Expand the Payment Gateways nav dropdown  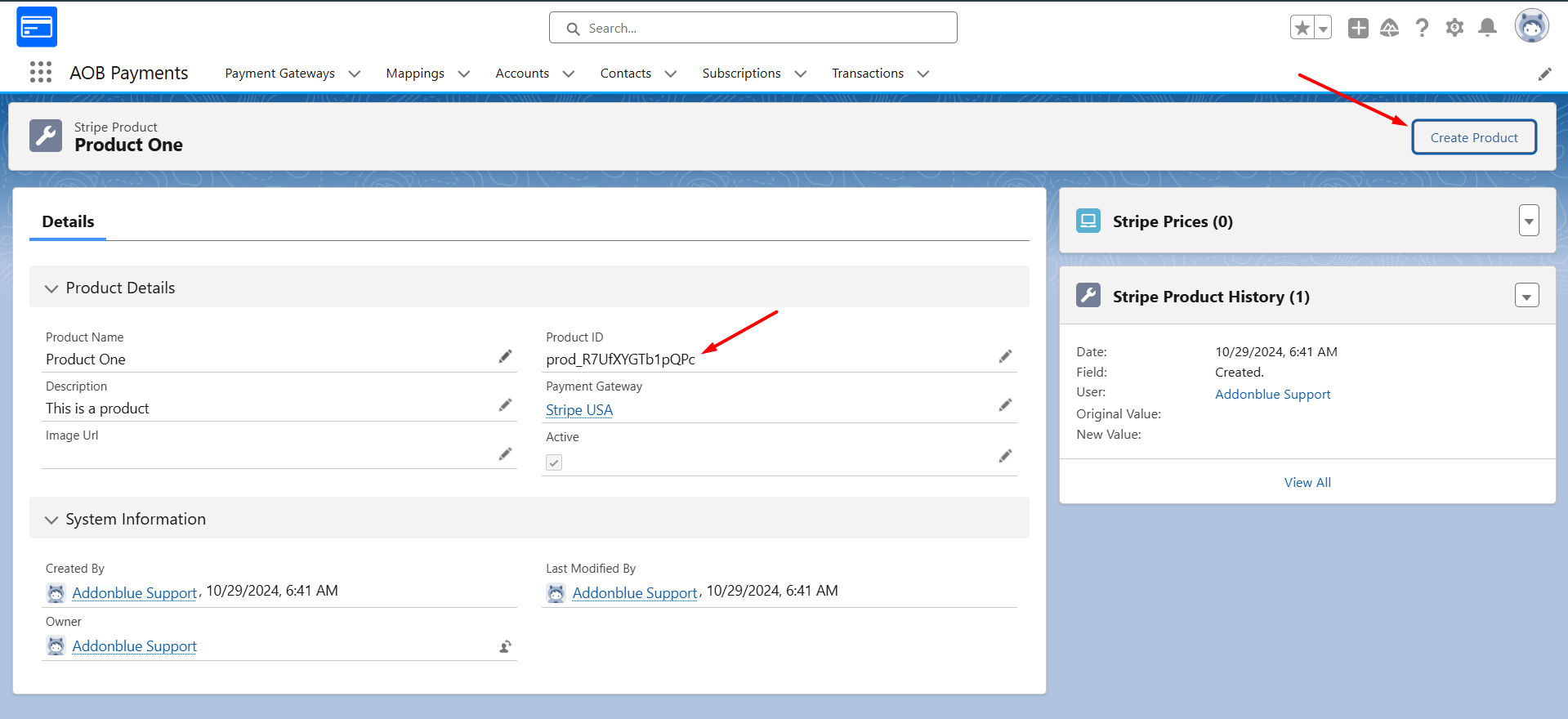[x=355, y=74]
